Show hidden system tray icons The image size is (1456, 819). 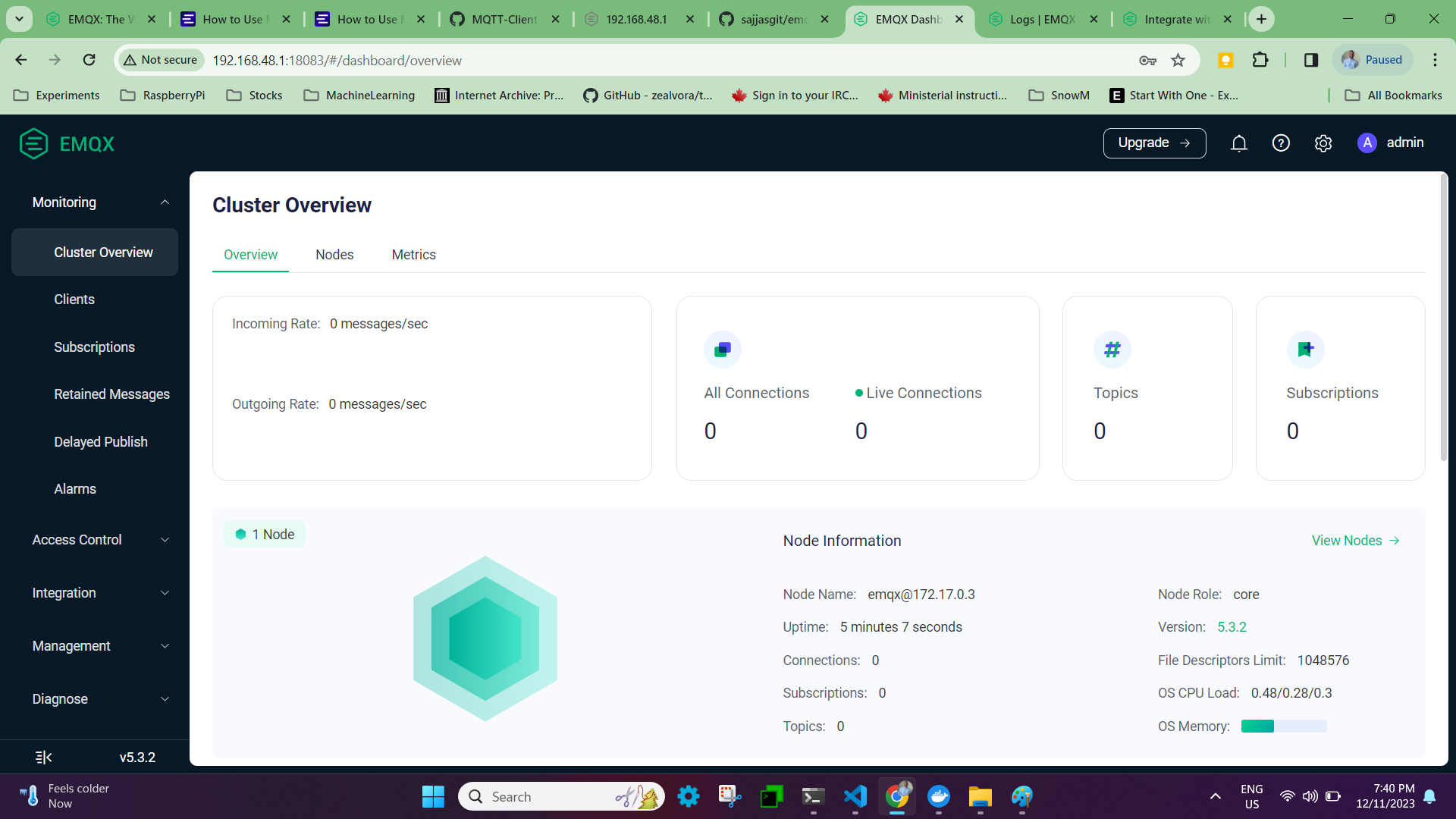pos(1216,796)
